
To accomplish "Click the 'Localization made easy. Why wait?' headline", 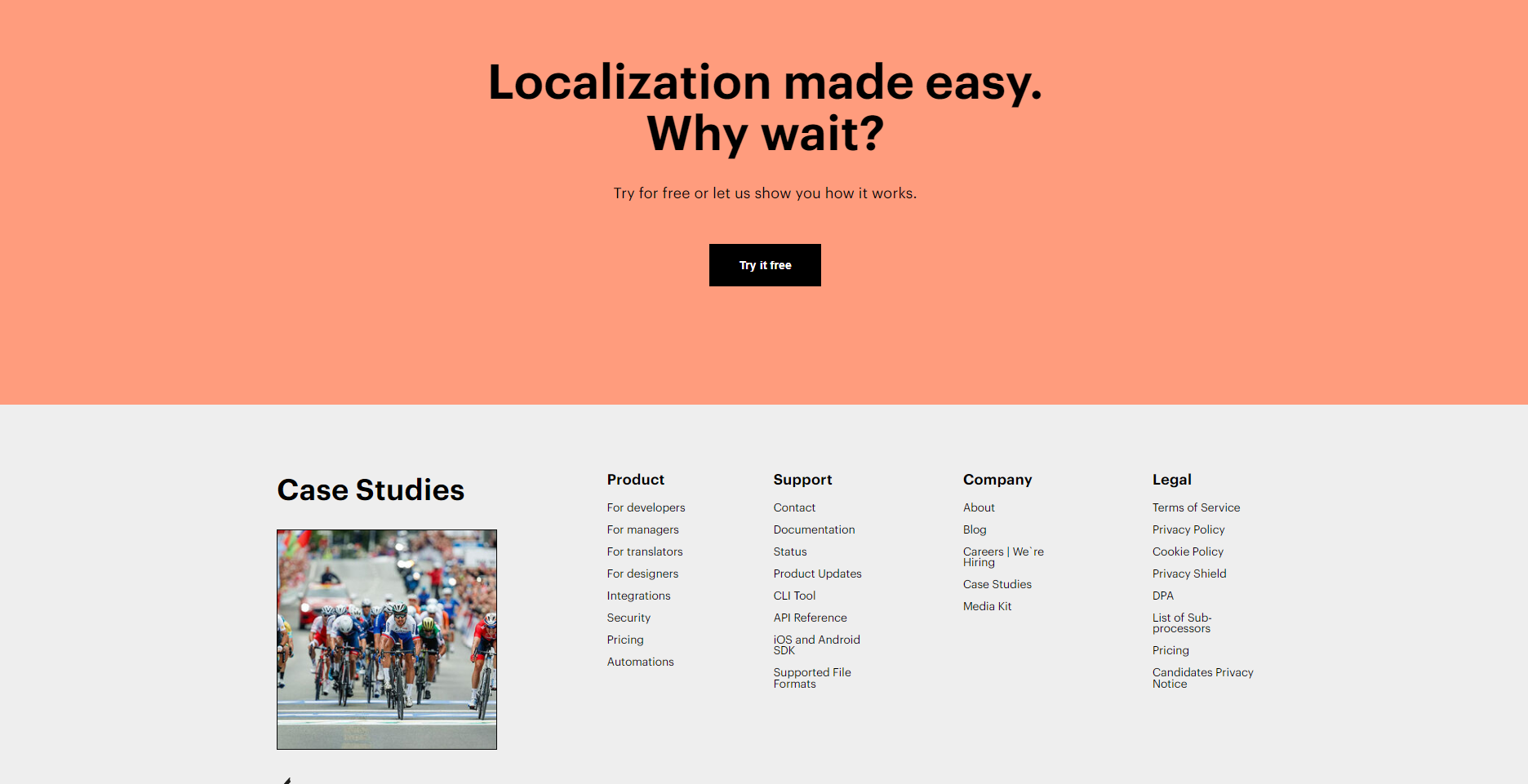I will click(765, 108).
